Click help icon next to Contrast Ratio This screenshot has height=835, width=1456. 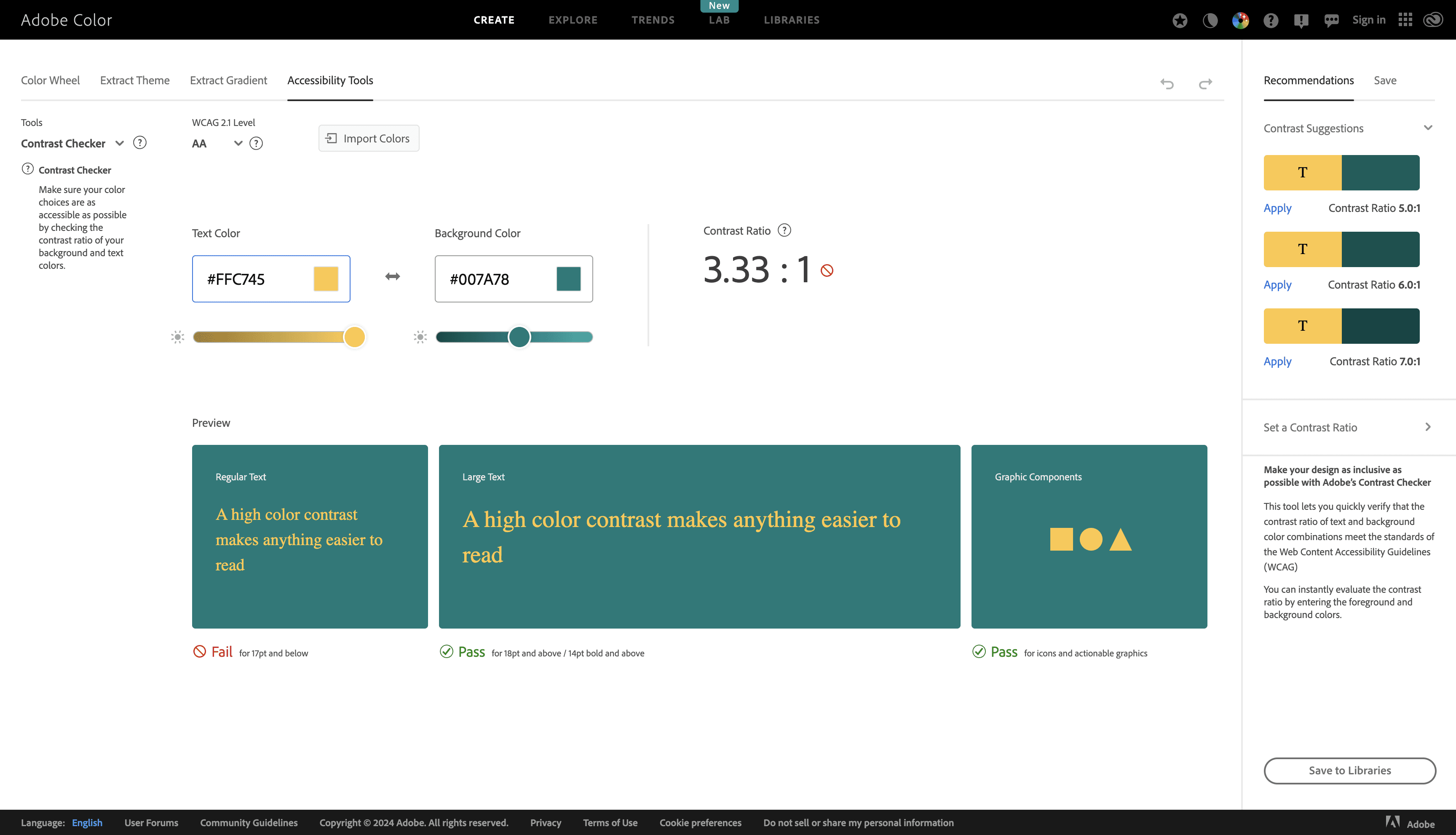[x=784, y=230]
